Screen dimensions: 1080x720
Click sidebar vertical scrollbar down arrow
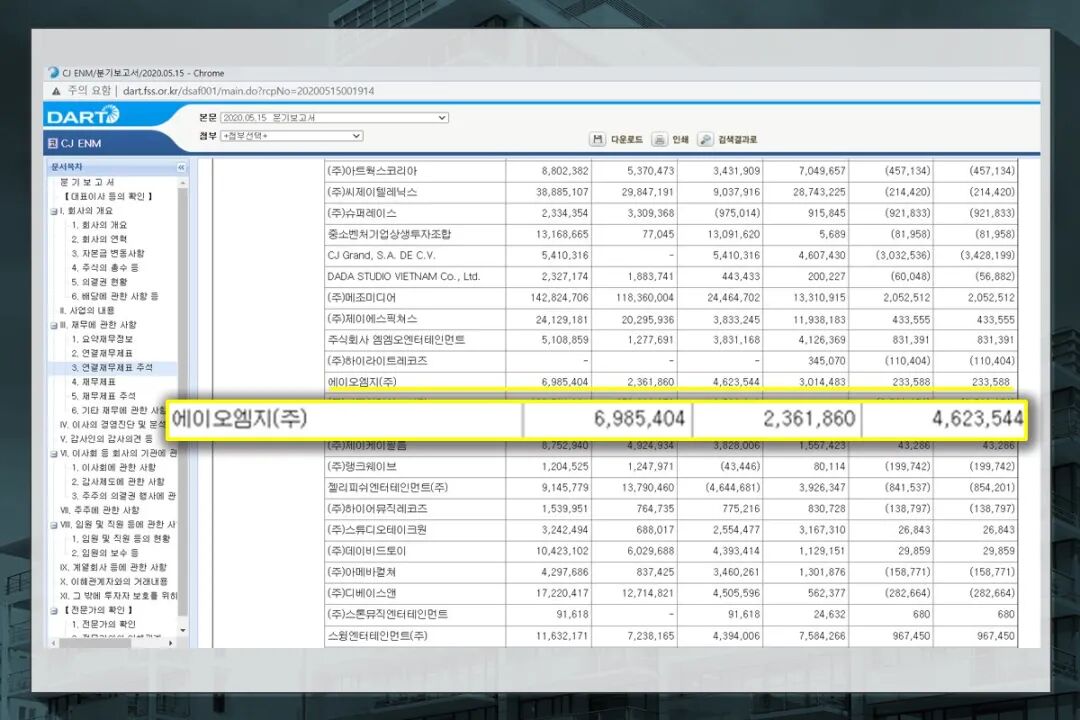pos(183,630)
